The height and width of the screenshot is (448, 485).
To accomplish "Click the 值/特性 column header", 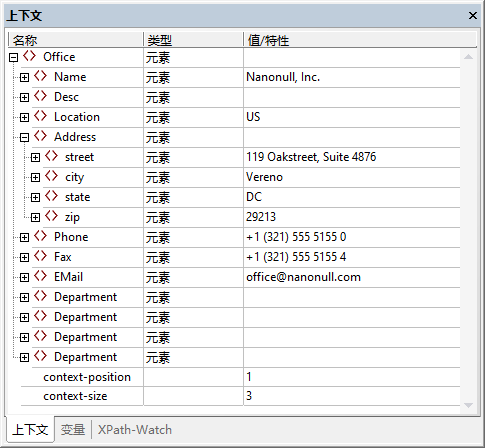I will coord(360,40).
